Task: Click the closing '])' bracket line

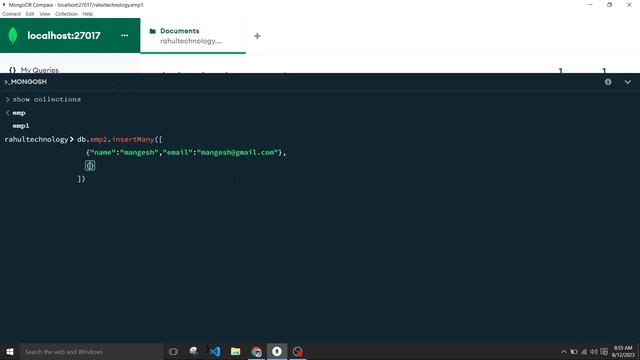Action: point(81,179)
